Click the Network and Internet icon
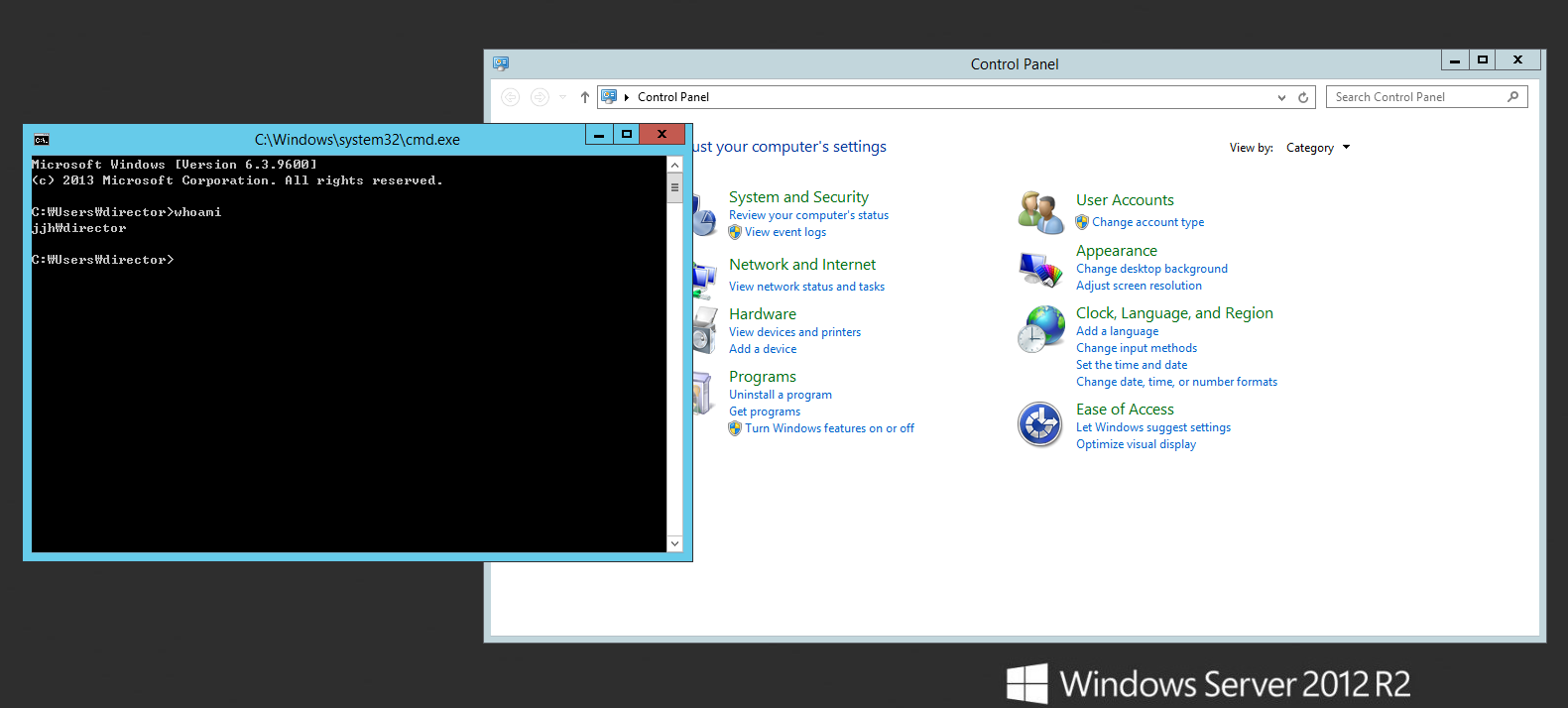This screenshot has width=1568, height=708. coord(704,281)
